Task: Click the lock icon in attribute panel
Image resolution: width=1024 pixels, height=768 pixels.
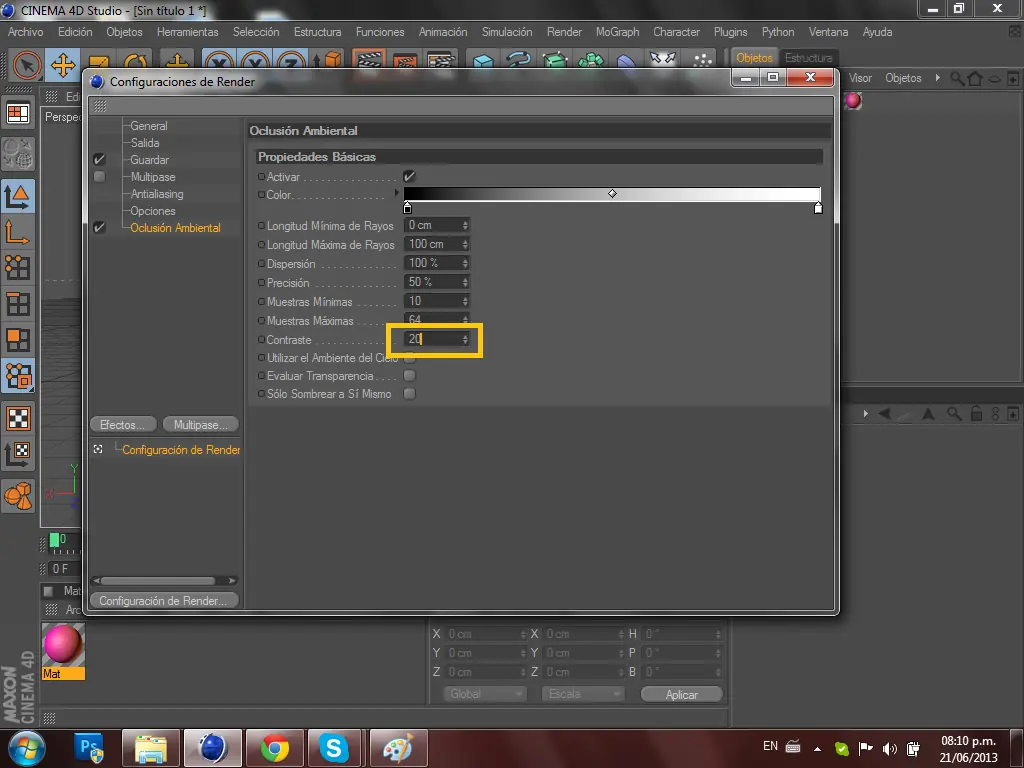Action: click(976, 413)
